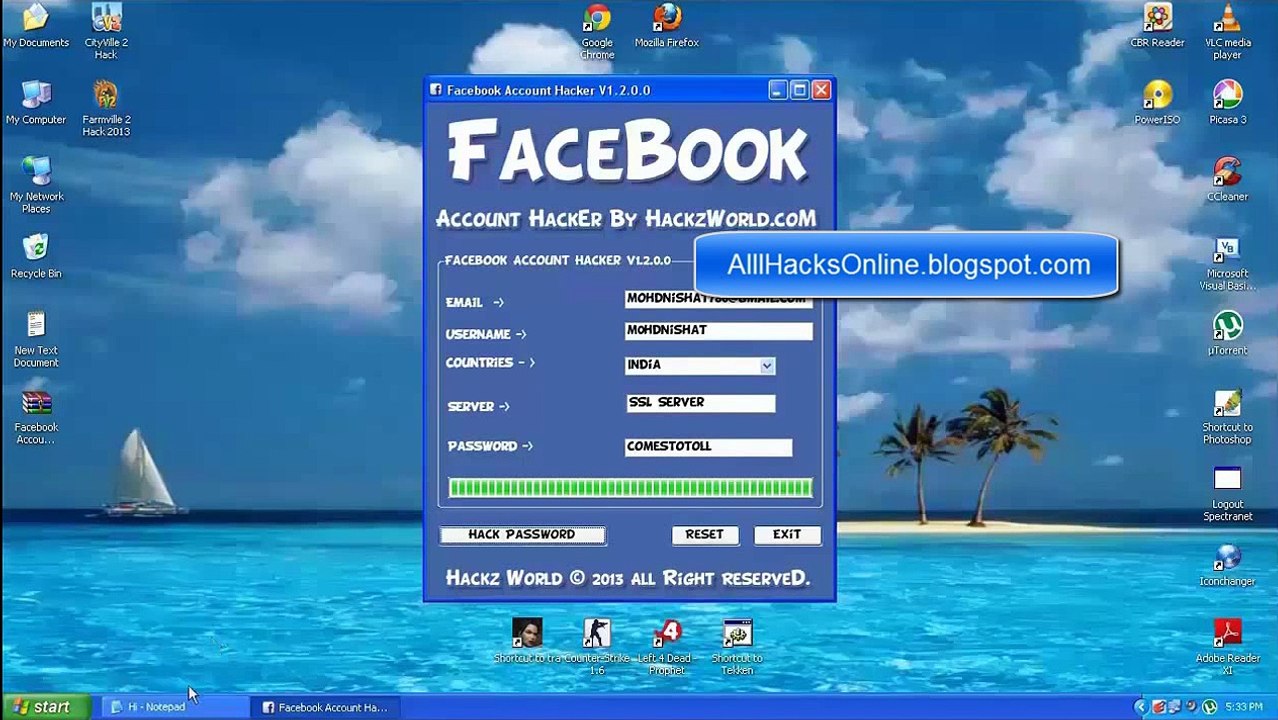Open the My Documents desktop icon
The width and height of the screenshot is (1278, 720).
[x=36, y=26]
